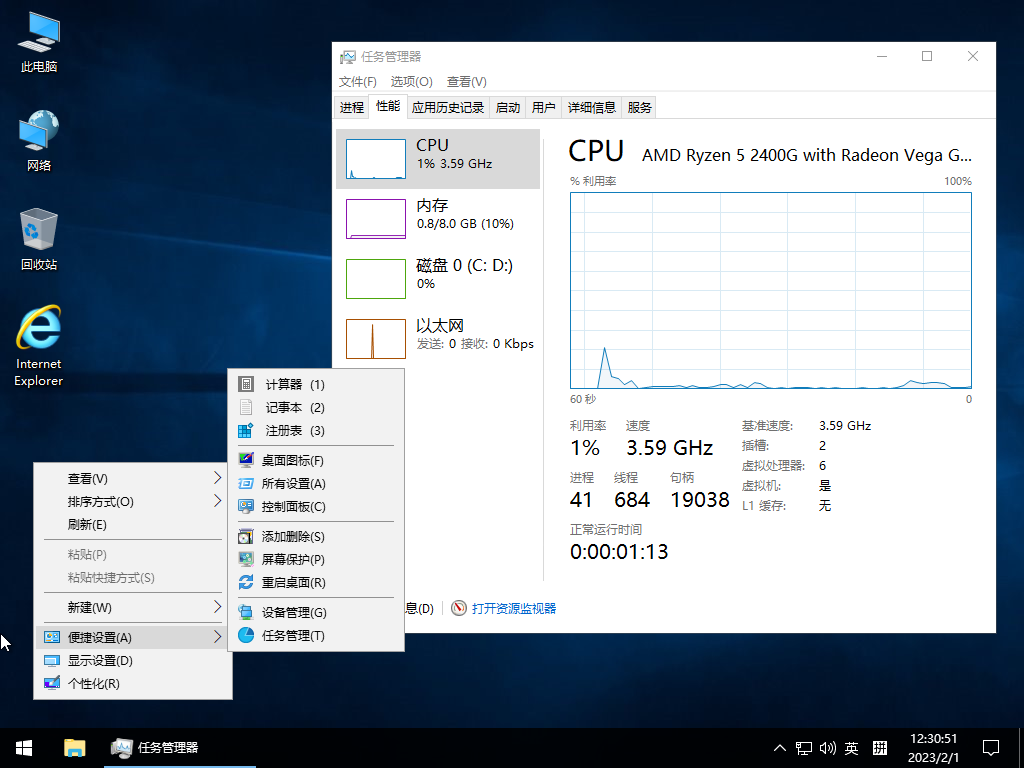This screenshot has width=1024, height=768.
Task: Open Calculator from the shortcut submenu
Action: (294, 385)
